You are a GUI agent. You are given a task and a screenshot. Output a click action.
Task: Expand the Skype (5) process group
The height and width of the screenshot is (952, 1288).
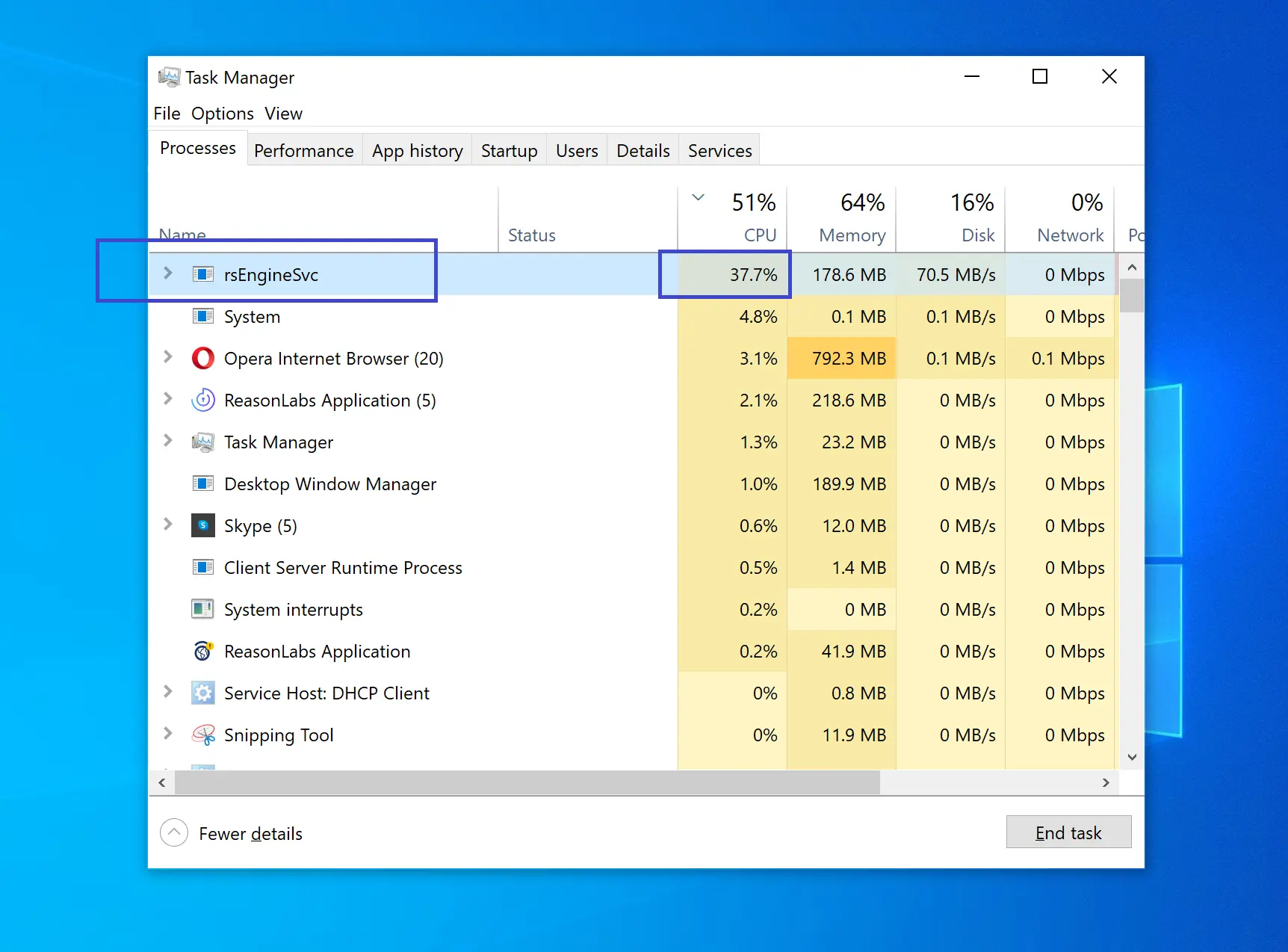pos(168,525)
